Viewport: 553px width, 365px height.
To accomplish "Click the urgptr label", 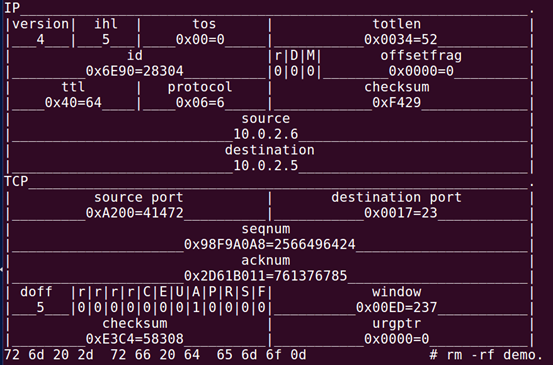I will (x=396, y=323).
